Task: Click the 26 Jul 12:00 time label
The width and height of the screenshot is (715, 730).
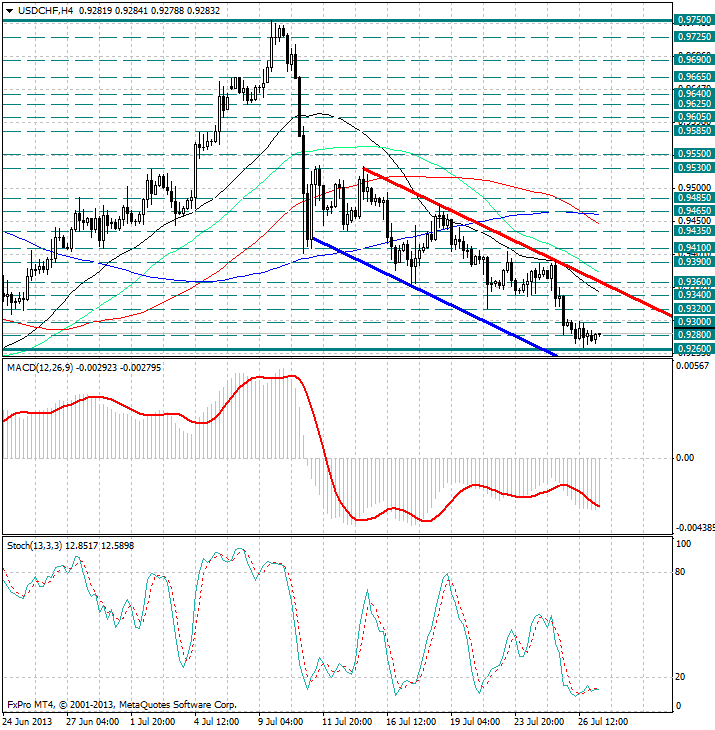Action: tap(603, 722)
